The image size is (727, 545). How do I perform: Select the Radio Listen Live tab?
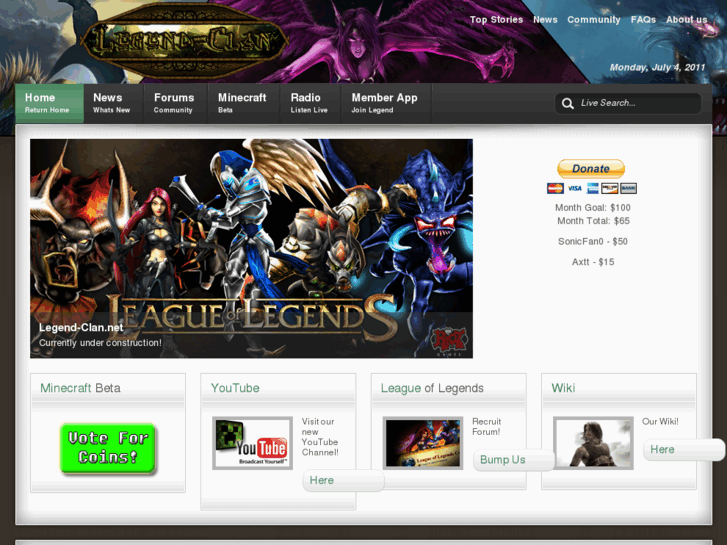[x=311, y=103]
